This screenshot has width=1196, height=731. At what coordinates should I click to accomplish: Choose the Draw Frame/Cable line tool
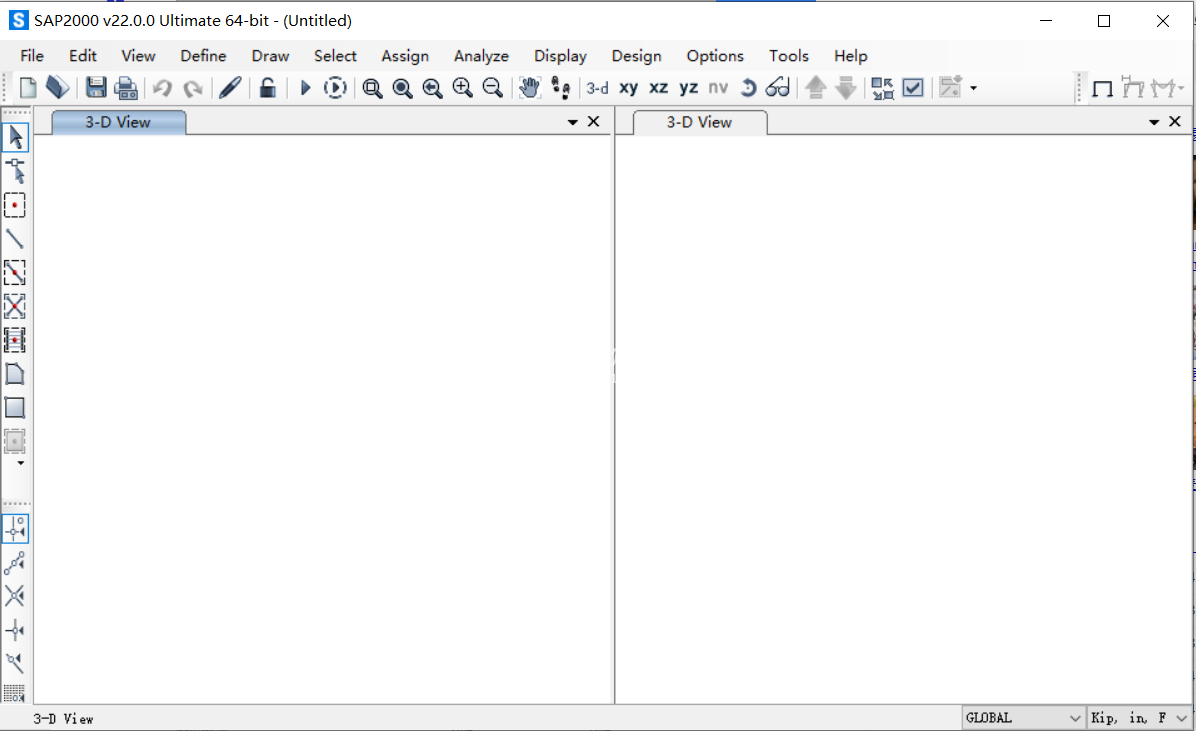[14, 239]
